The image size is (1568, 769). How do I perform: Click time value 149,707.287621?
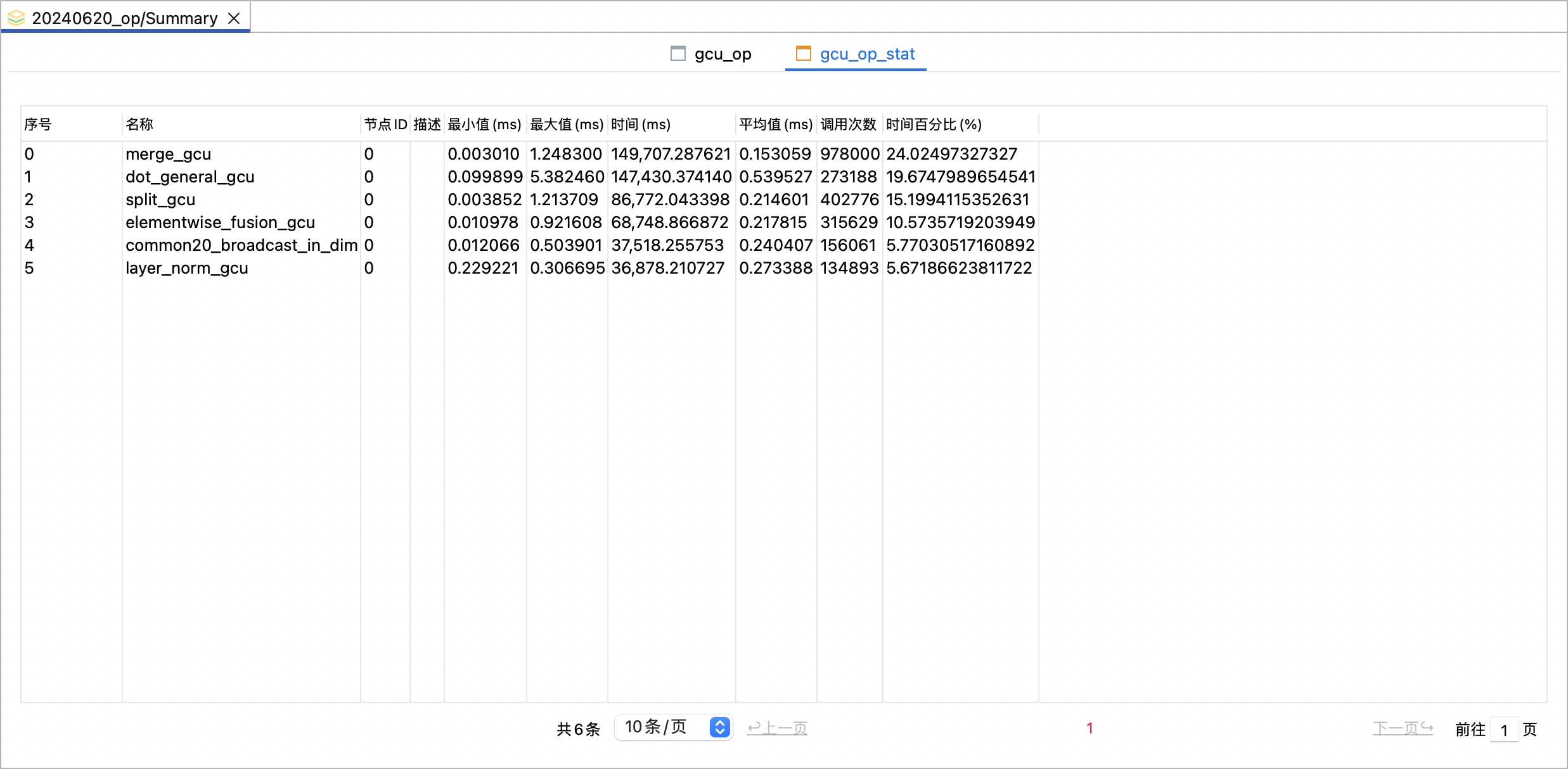point(671,154)
